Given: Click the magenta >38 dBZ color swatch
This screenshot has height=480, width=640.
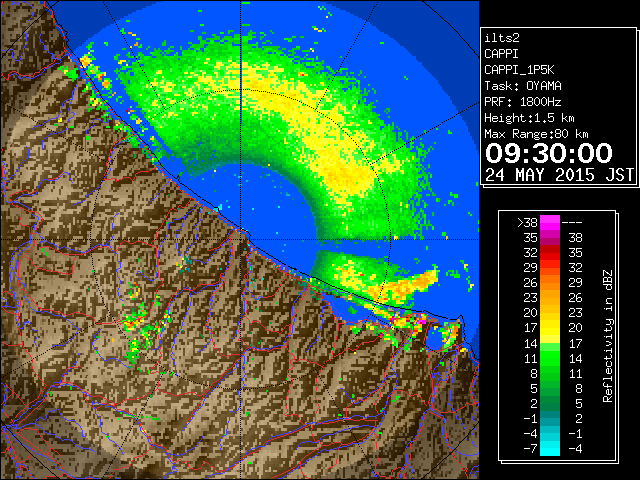Looking at the screenshot, I should coord(550,222).
